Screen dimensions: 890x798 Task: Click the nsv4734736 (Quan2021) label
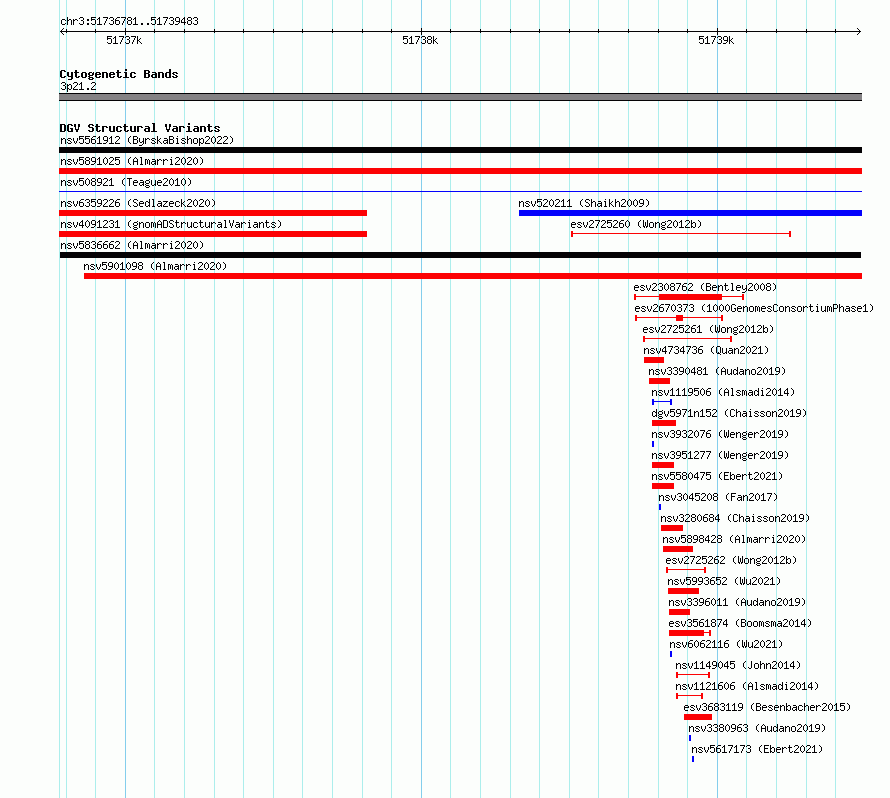(706, 350)
